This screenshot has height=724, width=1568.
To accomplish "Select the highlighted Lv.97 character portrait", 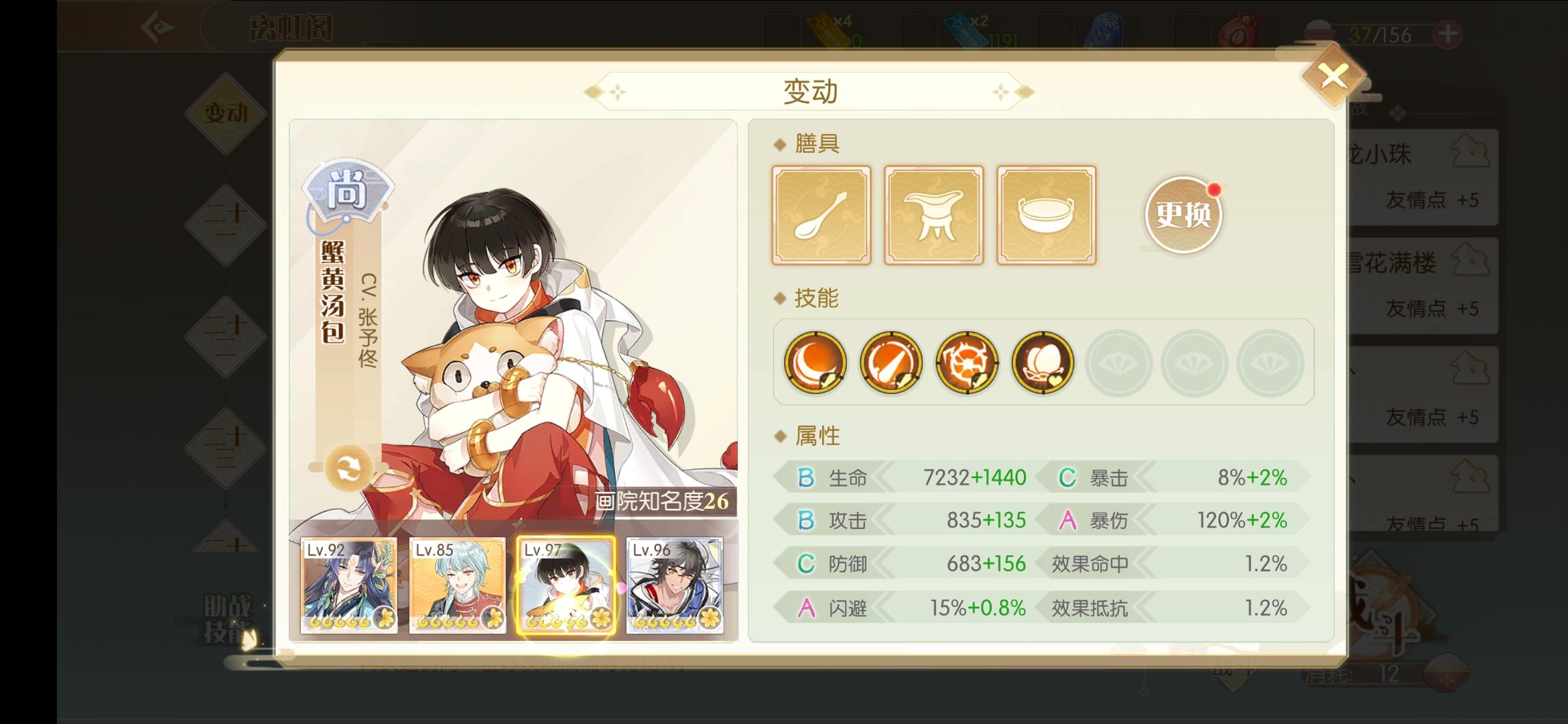I will pos(566,585).
